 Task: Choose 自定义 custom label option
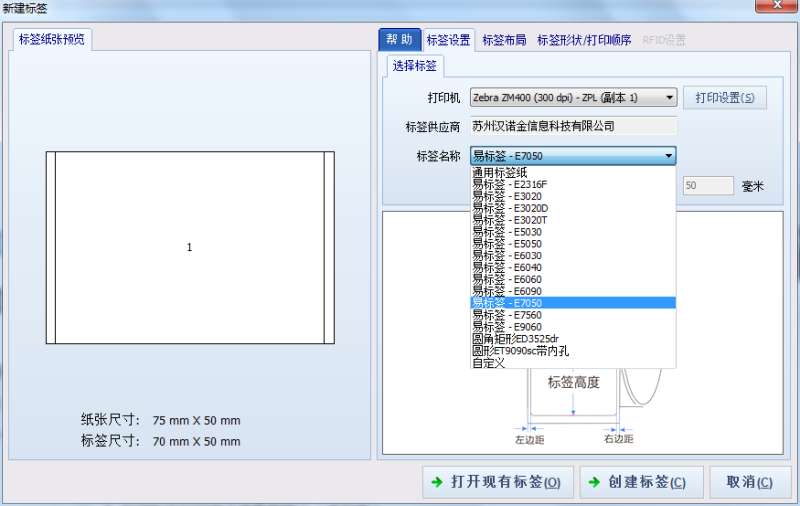pos(489,363)
